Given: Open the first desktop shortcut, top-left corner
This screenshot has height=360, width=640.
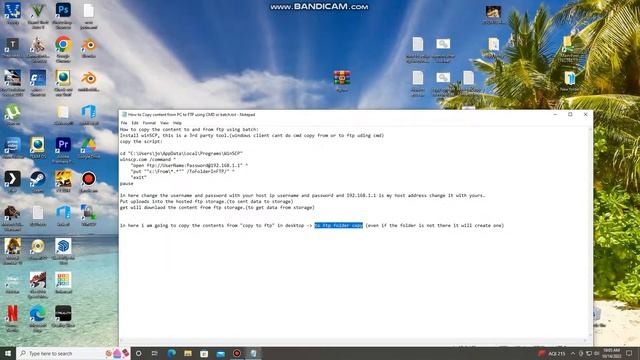Looking at the screenshot, I should (x=13, y=14).
